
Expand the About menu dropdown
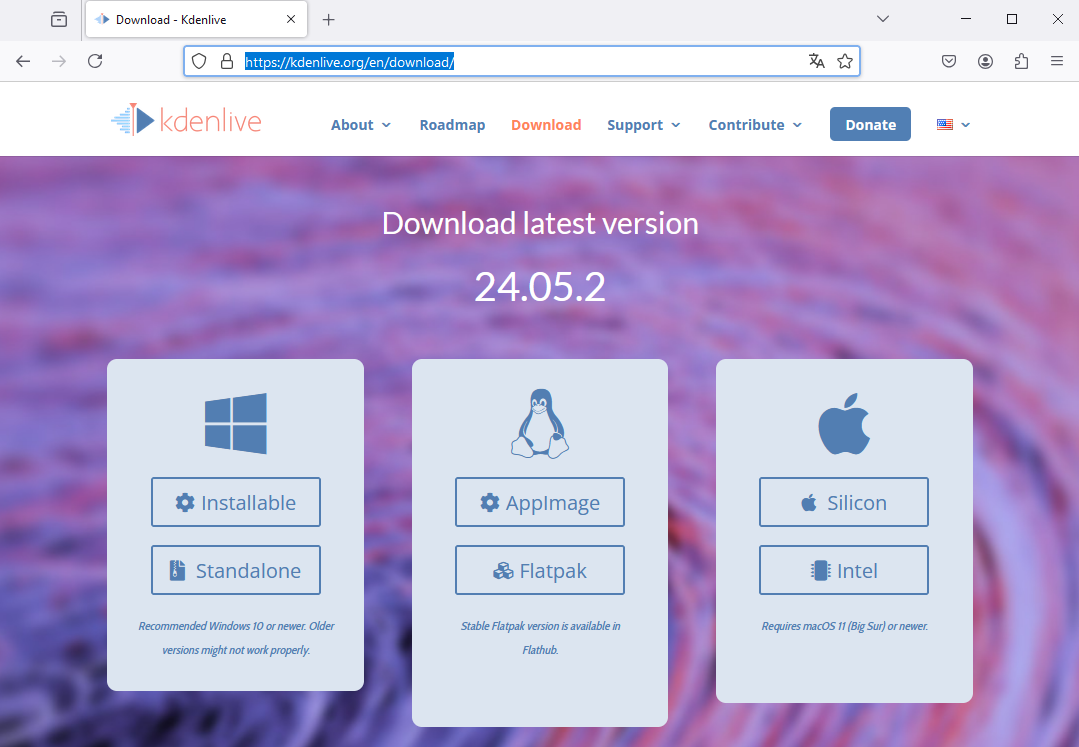(x=386, y=125)
